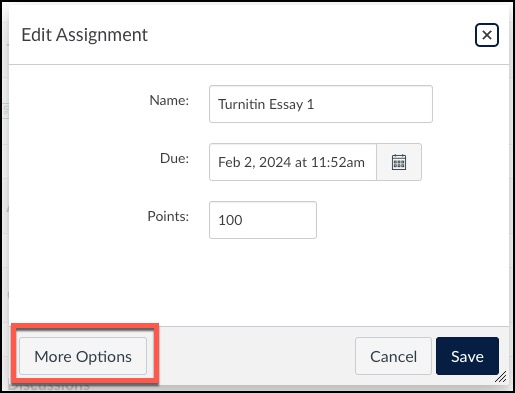Close the Edit Assignment dialog with X
515x393 pixels.
pos(487,35)
